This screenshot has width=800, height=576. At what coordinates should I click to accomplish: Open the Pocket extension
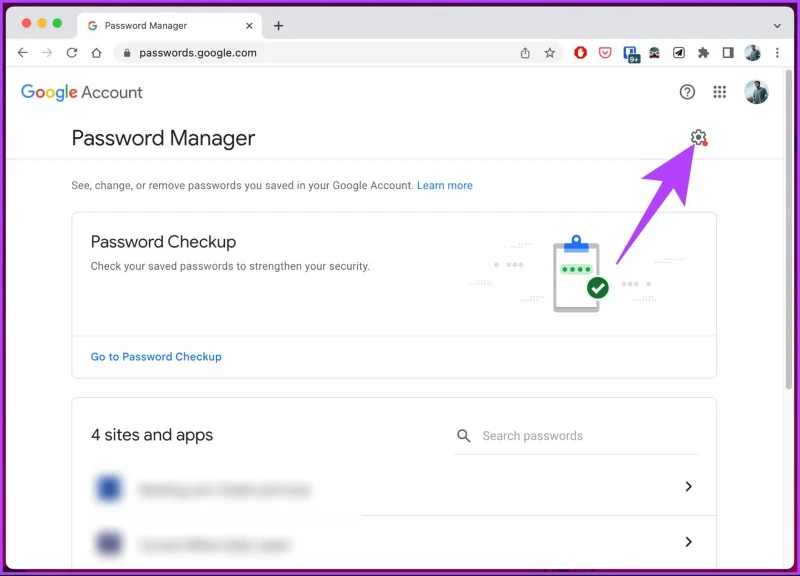pyautogui.click(x=605, y=53)
